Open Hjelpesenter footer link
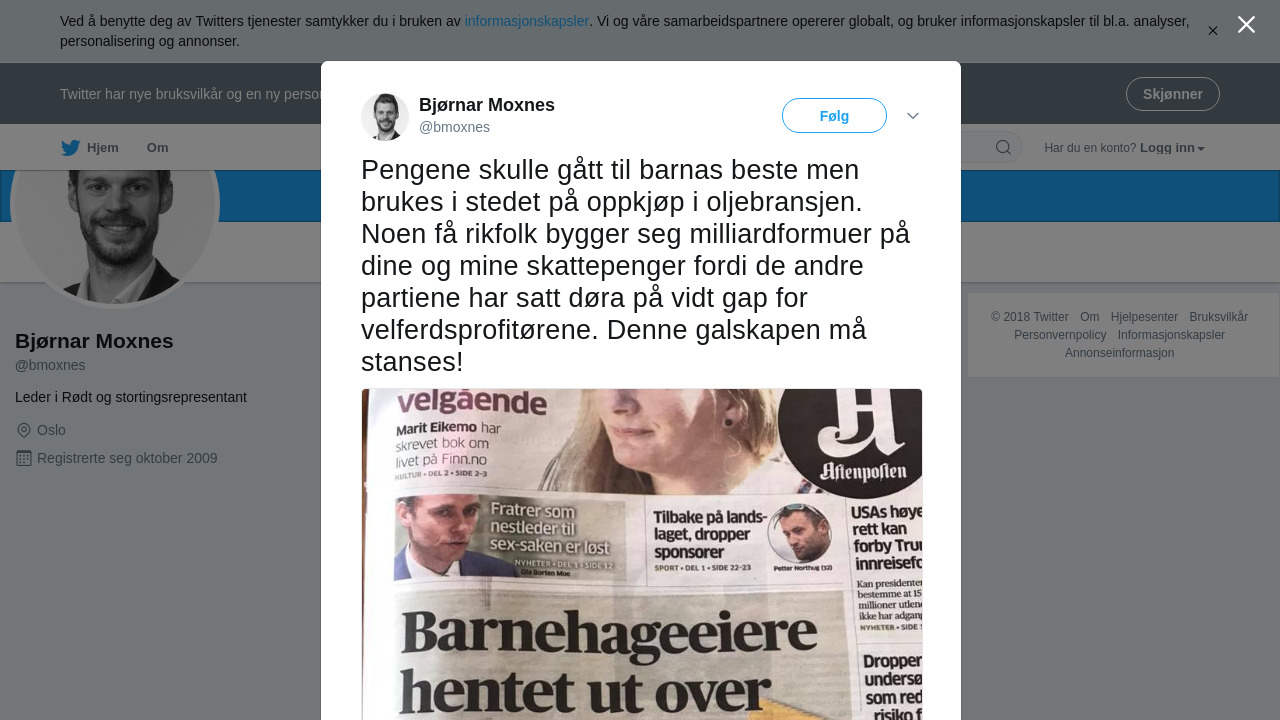The height and width of the screenshot is (720, 1280). pyautogui.click(x=1144, y=317)
